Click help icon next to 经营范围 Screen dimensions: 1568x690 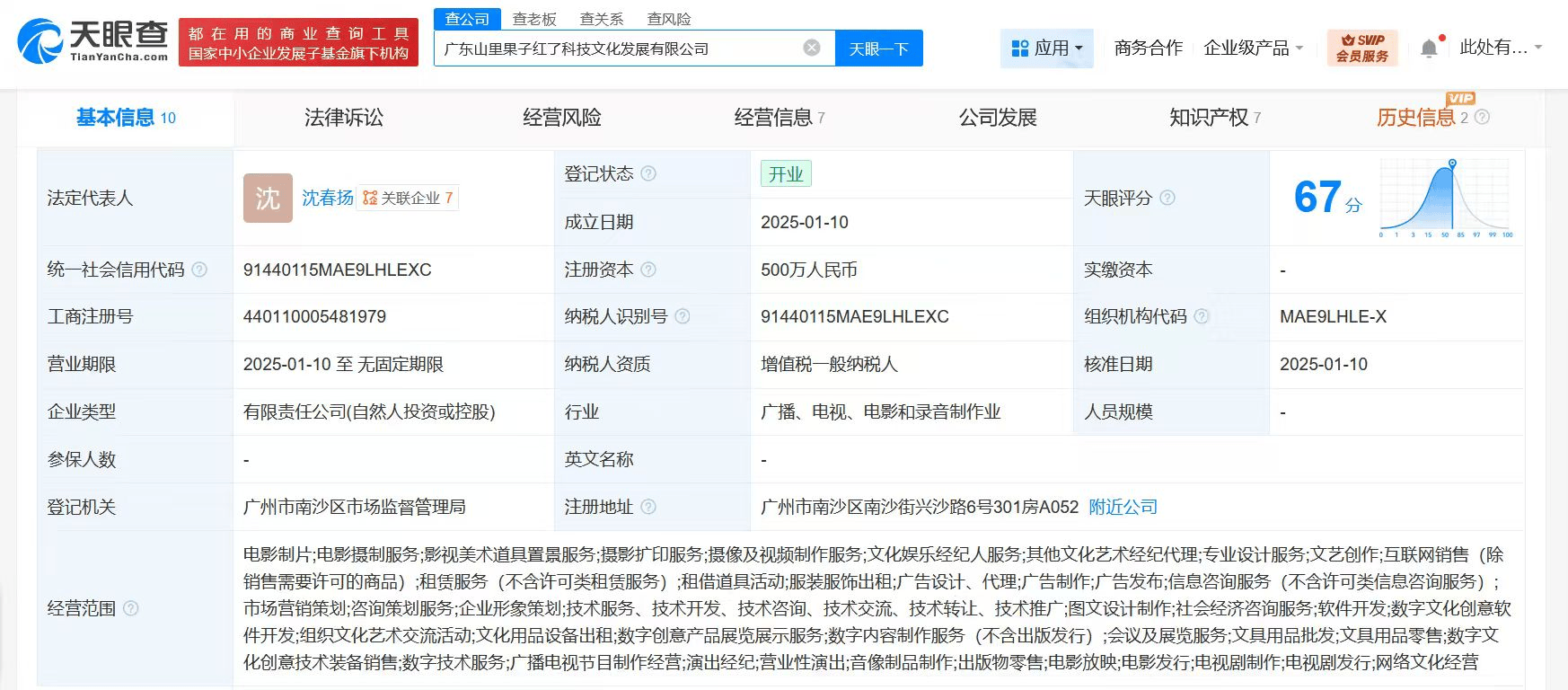[131, 608]
